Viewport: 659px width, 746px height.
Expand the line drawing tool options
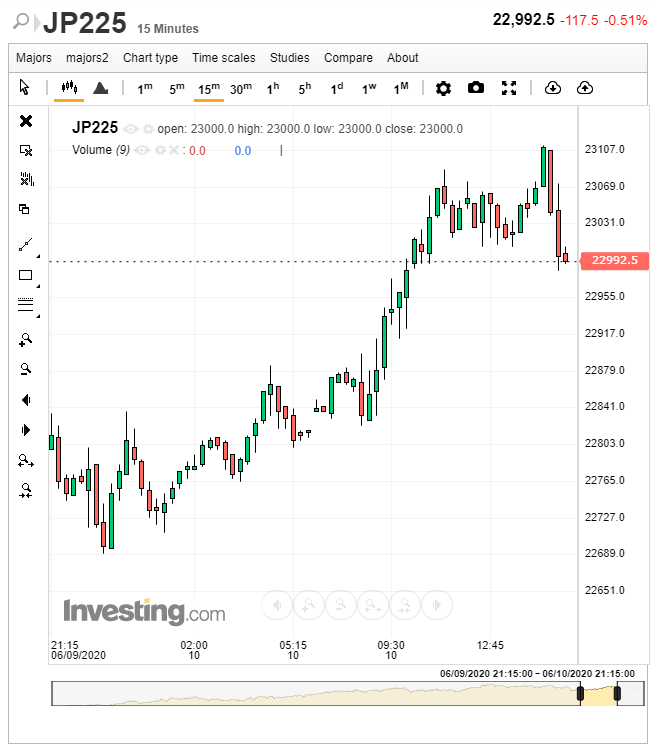(37, 255)
